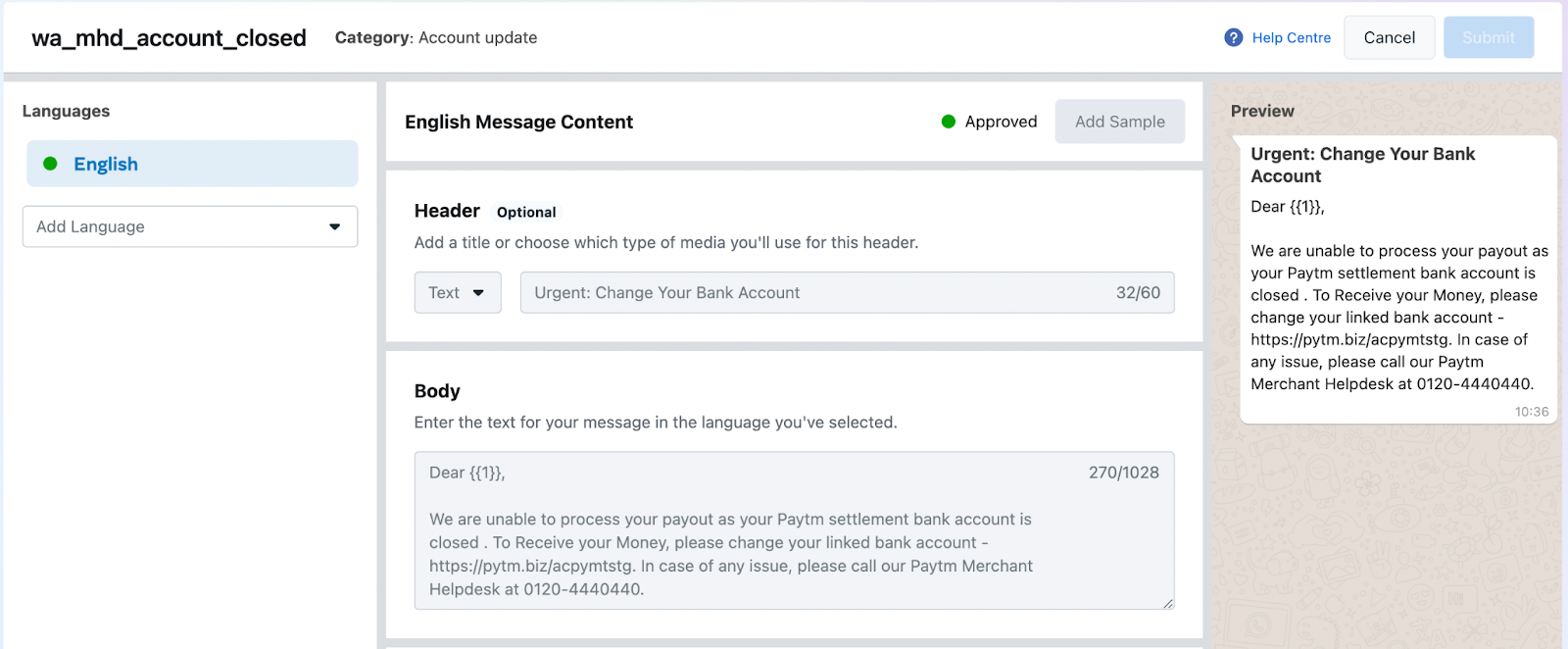Click the Add Language dropdown arrow
The height and width of the screenshot is (649, 1568).
335,226
